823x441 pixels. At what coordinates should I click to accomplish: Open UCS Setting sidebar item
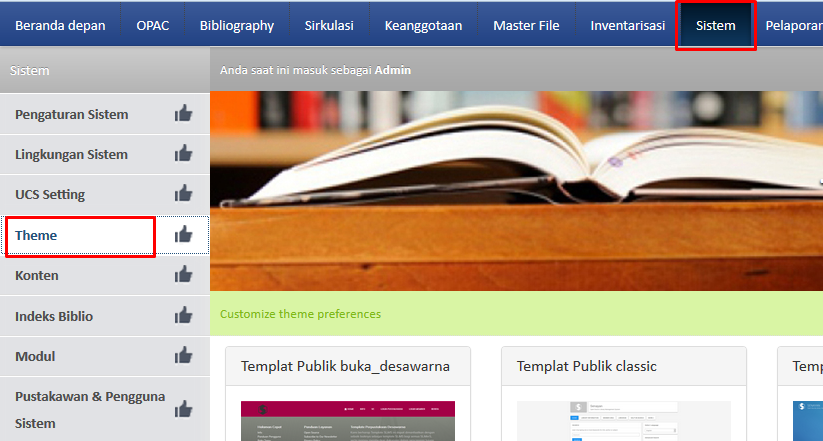pyautogui.click(x=104, y=194)
